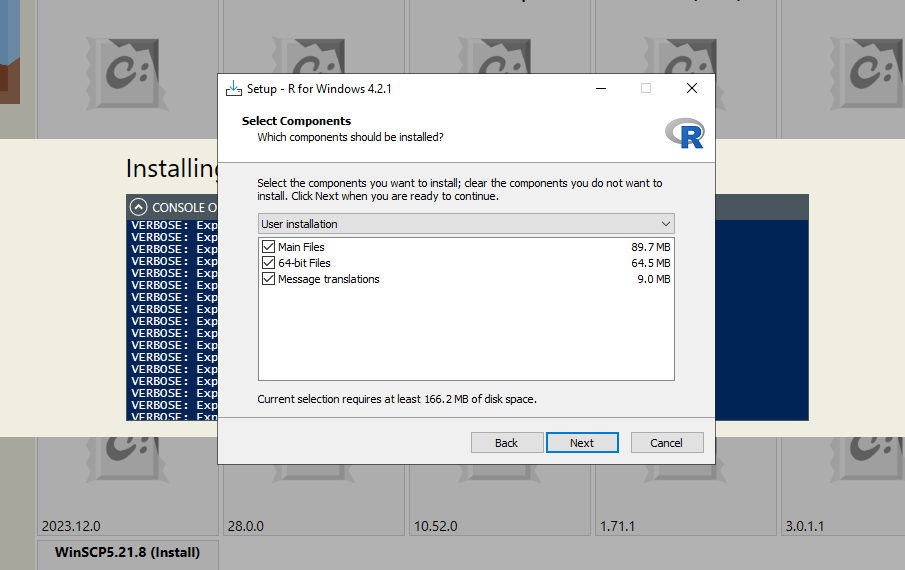Click the 89.7 MB size value

pyautogui.click(x=650, y=247)
